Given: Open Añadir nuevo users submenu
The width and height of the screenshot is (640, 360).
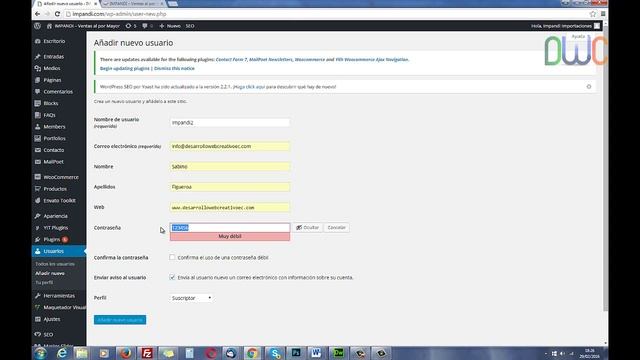Looking at the screenshot, I should click(x=50, y=273).
